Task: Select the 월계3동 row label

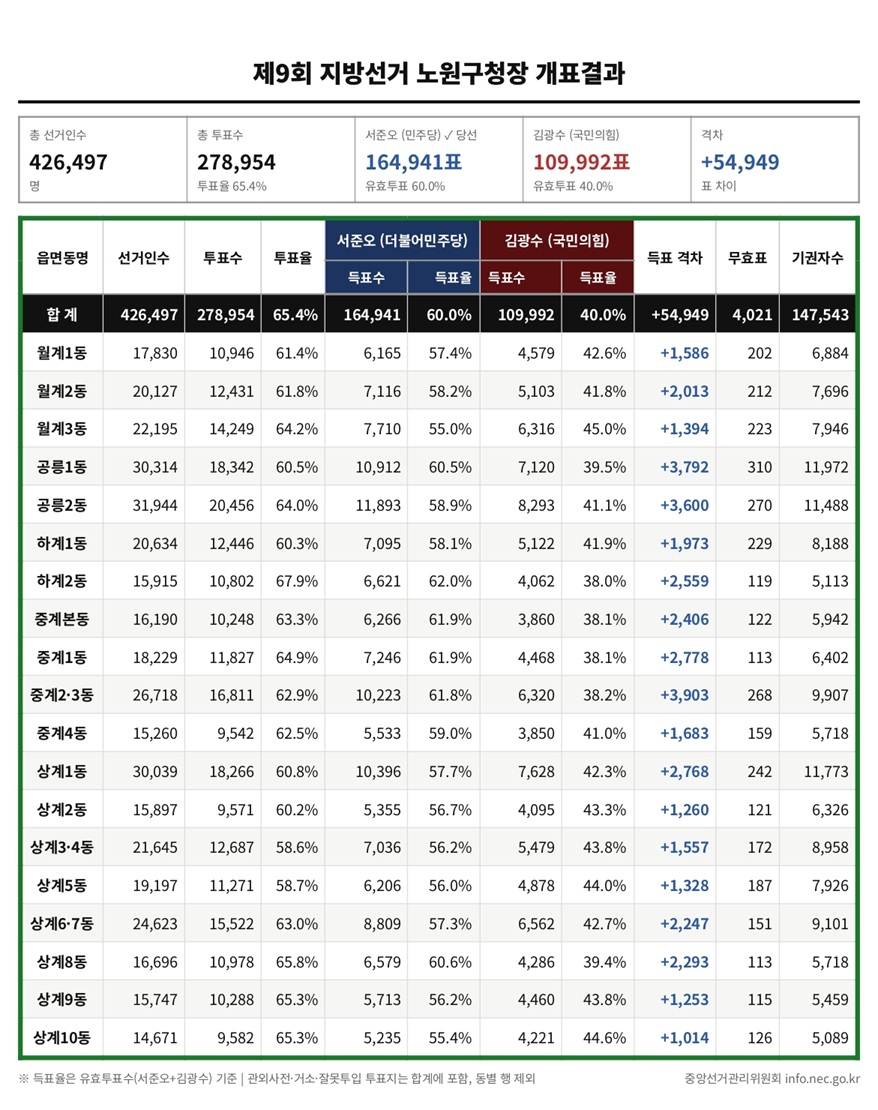Action: click(x=62, y=429)
